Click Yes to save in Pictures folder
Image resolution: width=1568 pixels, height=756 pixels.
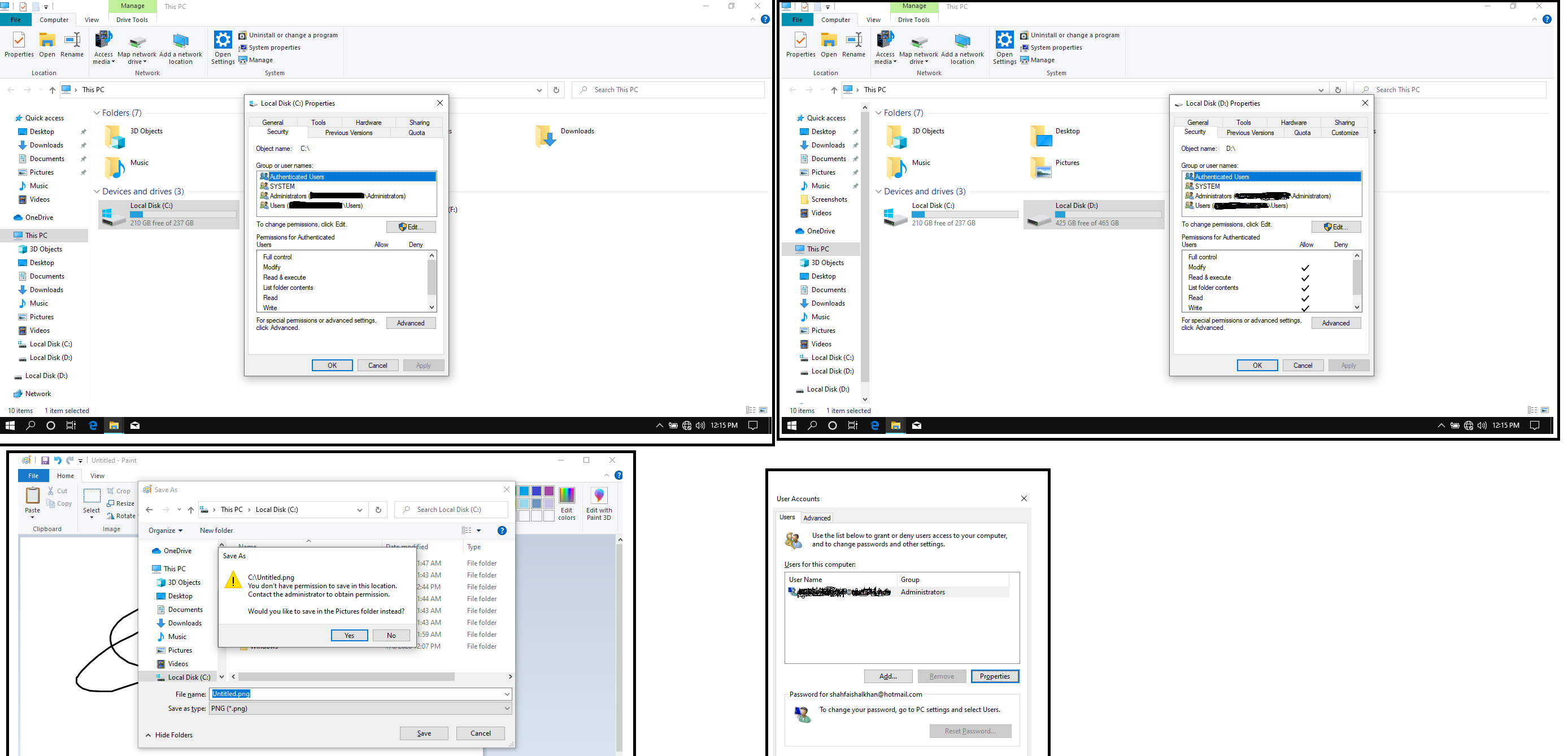tap(350, 636)
